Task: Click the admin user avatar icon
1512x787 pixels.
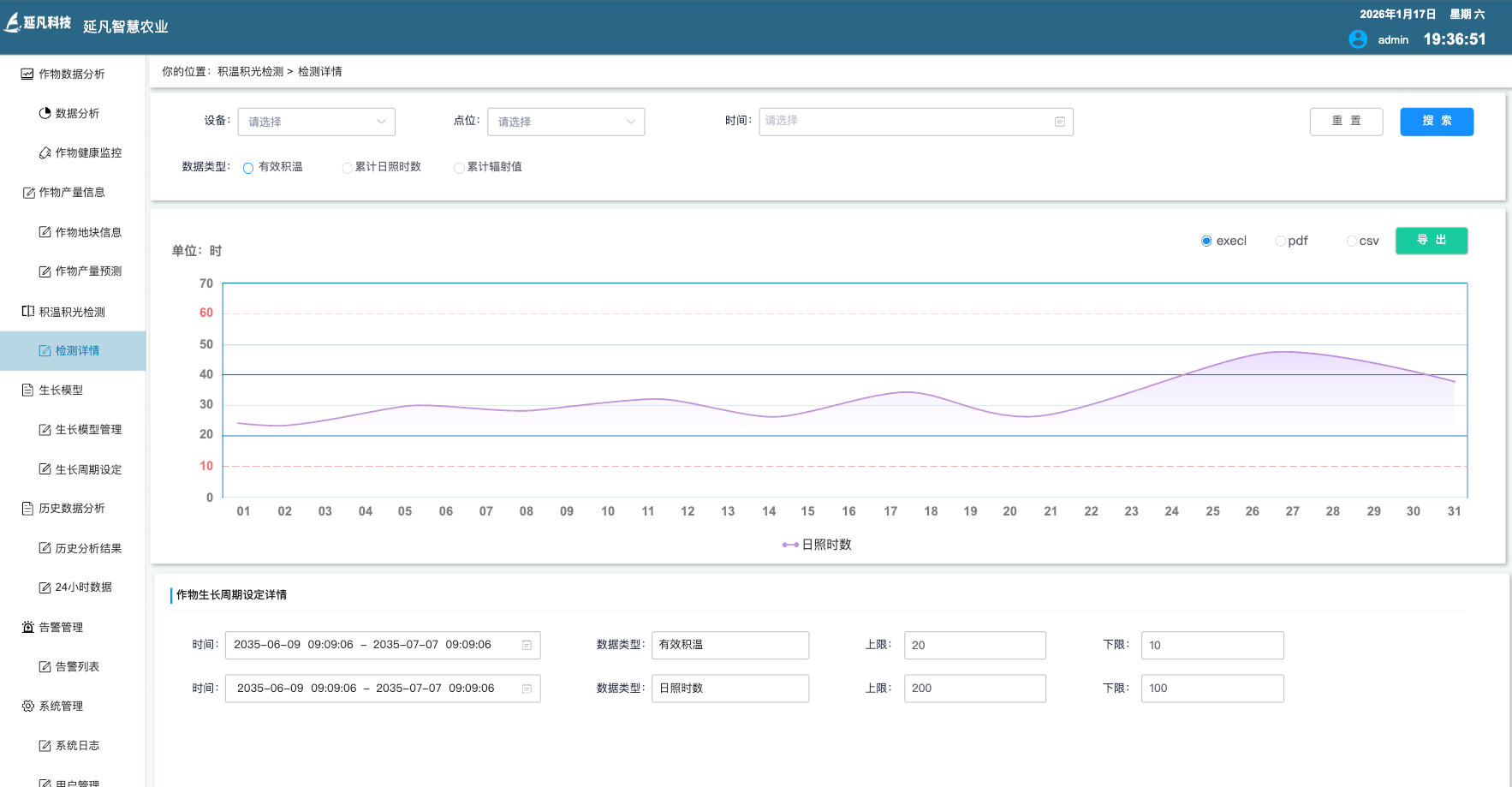Action: [1357, 39]
